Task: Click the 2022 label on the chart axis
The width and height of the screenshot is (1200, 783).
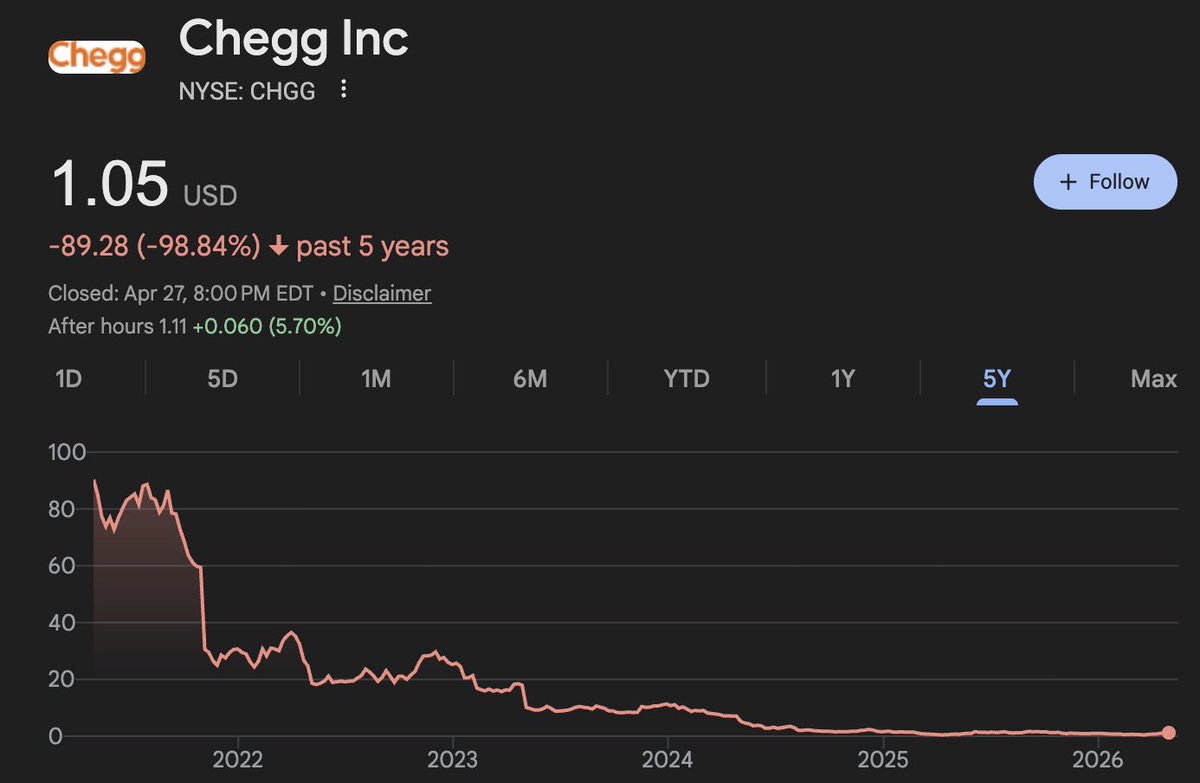Action: (x=238, y=757)
